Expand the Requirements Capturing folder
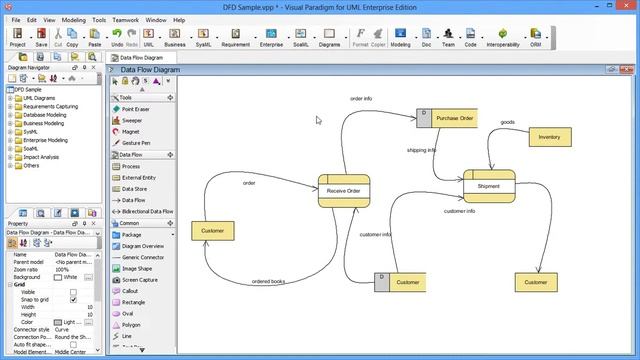 [10, 107]
